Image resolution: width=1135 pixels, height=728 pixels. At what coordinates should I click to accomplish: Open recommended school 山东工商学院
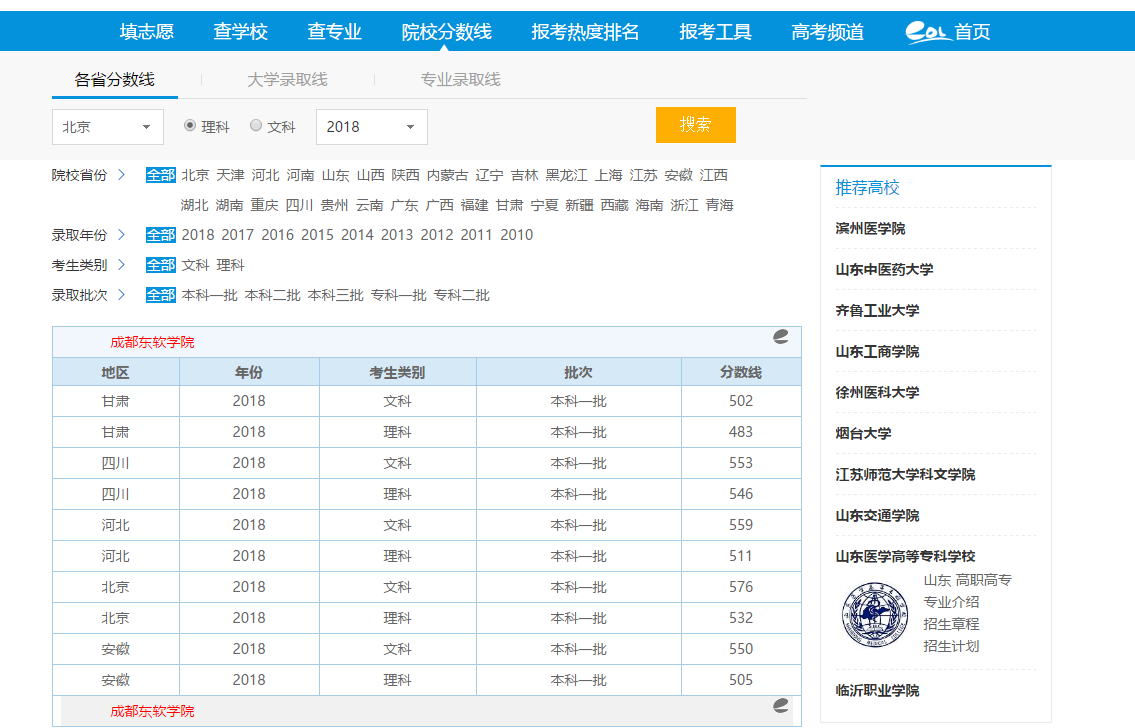pos(877,352)
